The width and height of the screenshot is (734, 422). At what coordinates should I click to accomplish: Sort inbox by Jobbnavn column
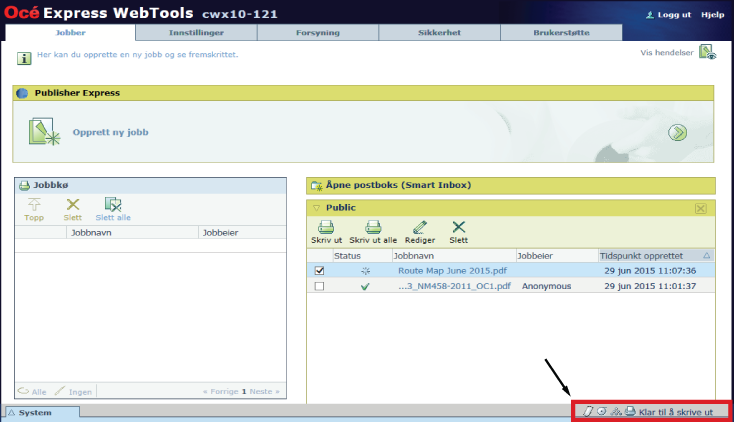[454, 256]
